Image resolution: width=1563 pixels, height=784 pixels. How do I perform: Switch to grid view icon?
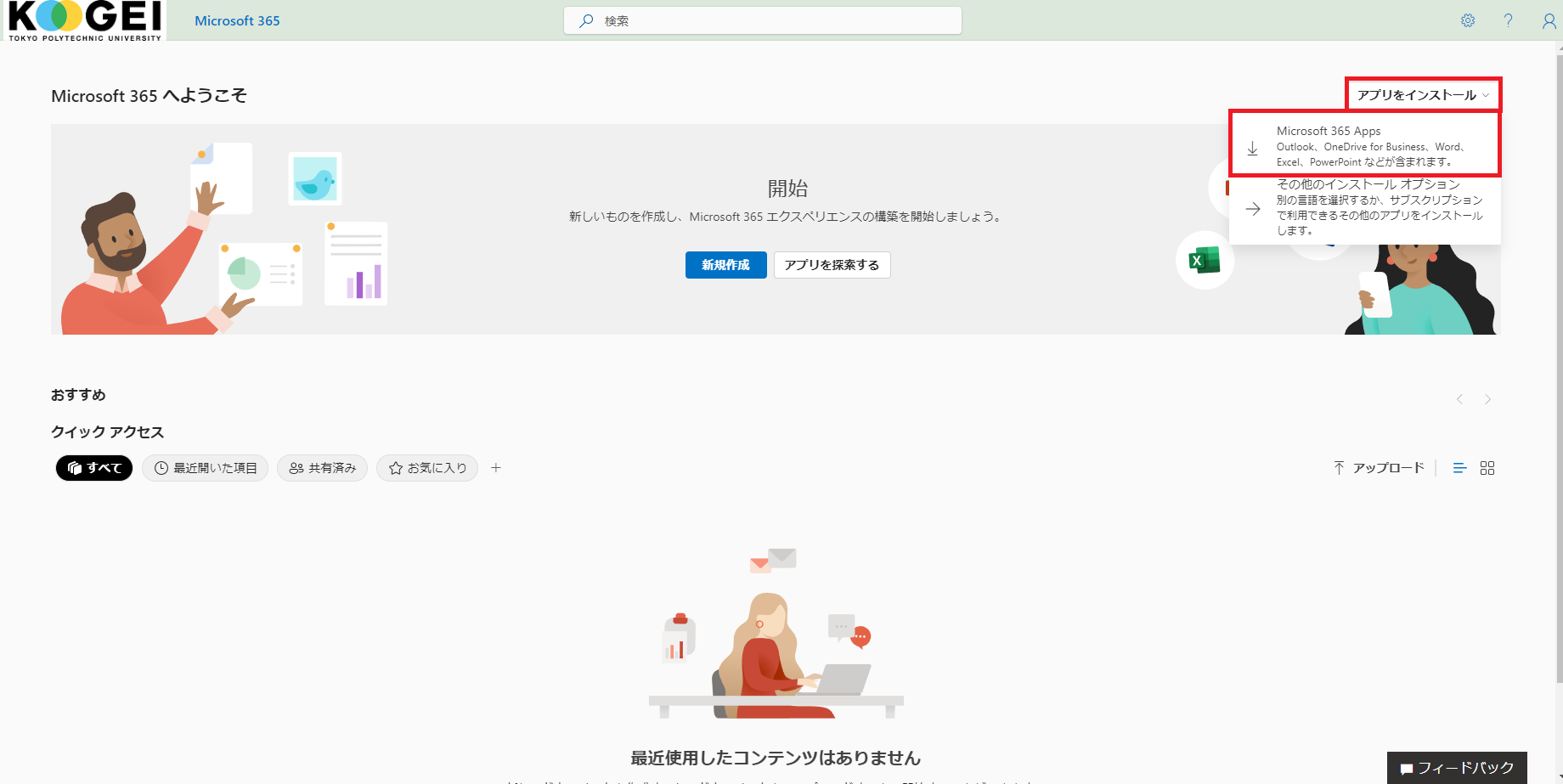coord(1487,468)
